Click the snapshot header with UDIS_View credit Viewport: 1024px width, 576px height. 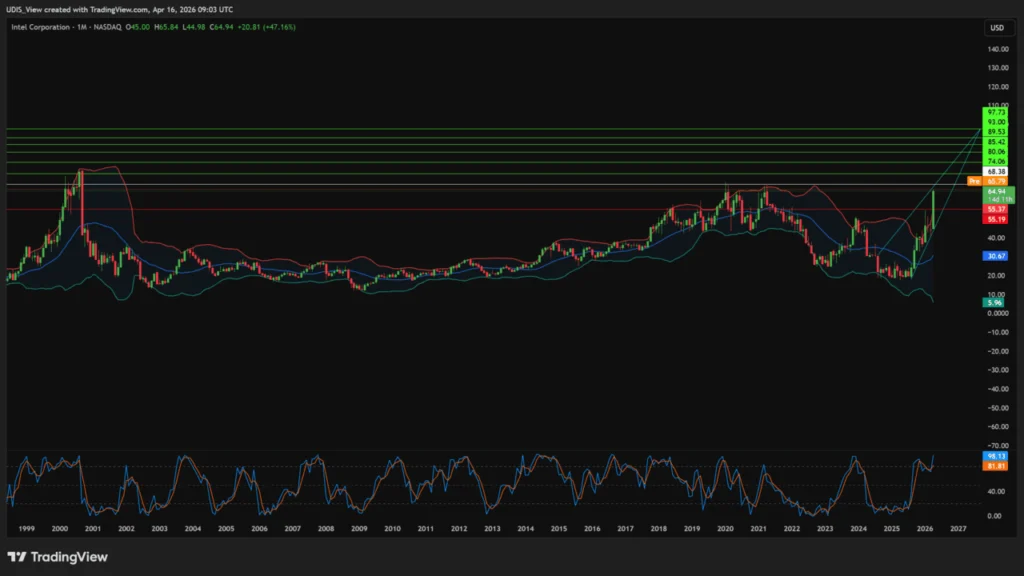(x=120, y=9)
